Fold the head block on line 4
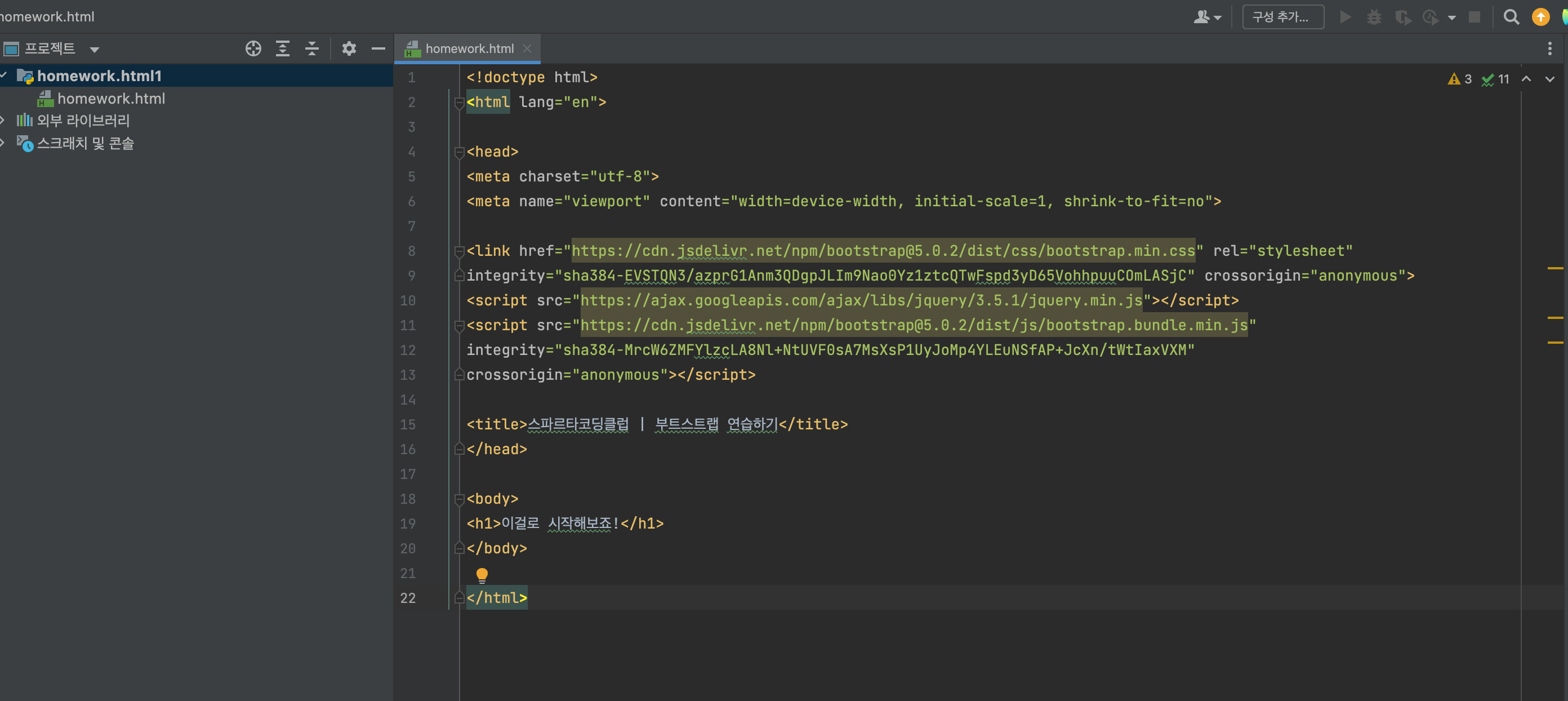This screenshot has height=701, width=1568. click(x=460, y=152)
